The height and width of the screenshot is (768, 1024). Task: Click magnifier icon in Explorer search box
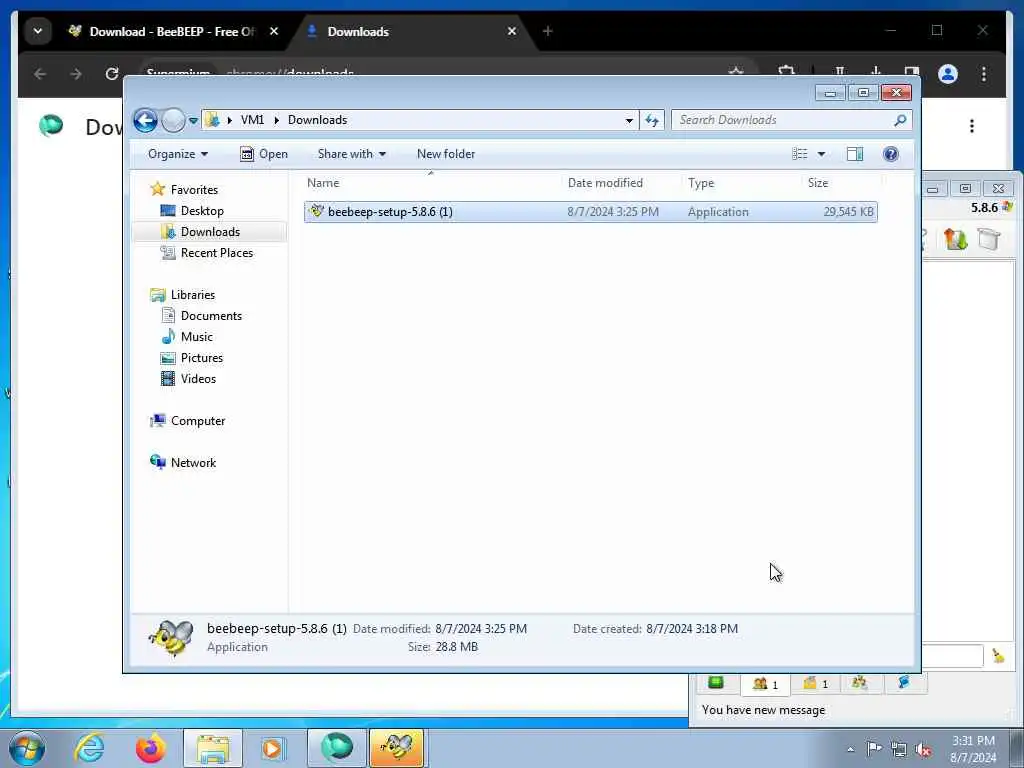click(x=901, y=120)
